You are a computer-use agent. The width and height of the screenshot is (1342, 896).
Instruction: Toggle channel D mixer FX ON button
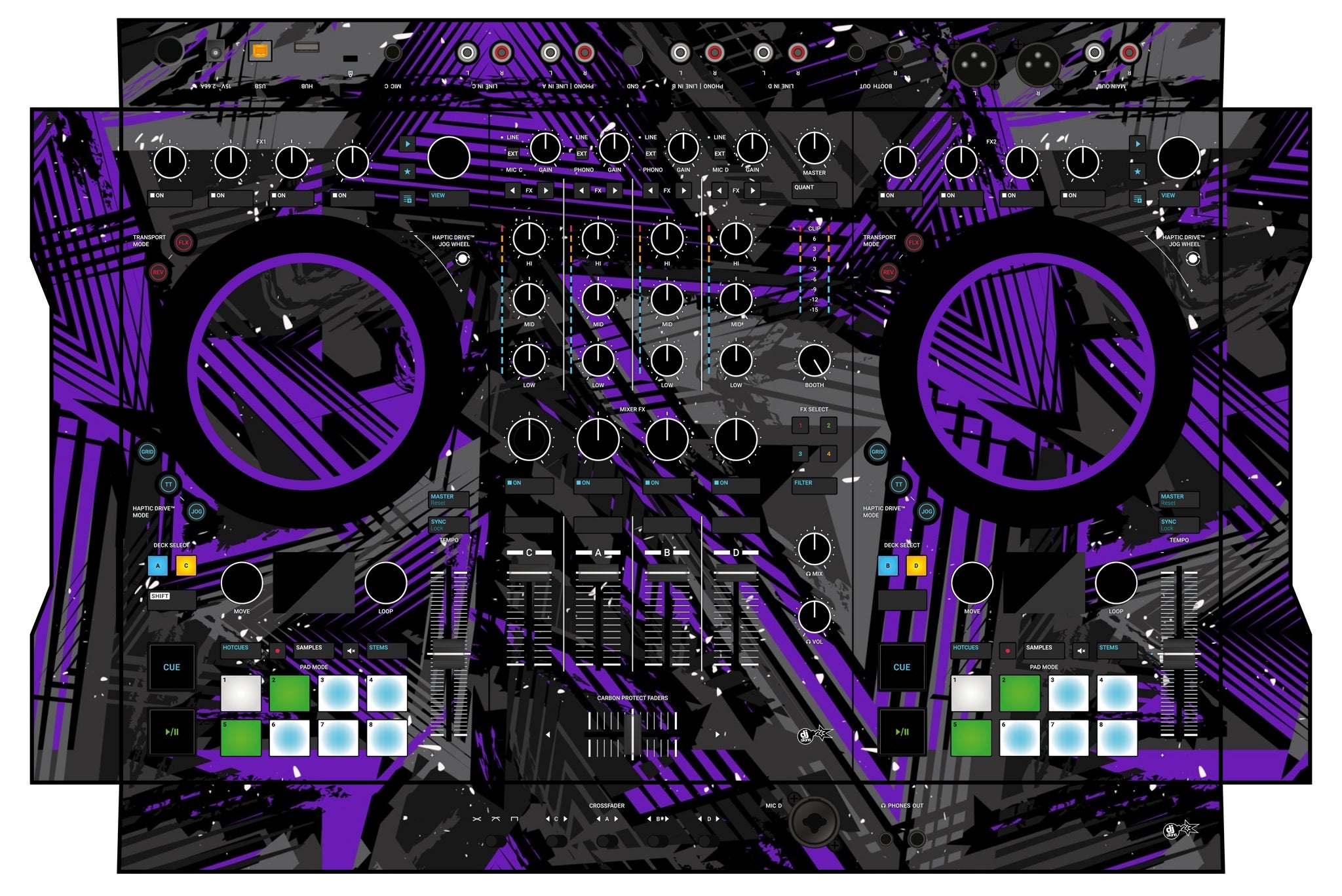pyautogui.click(x=736, y=486)
